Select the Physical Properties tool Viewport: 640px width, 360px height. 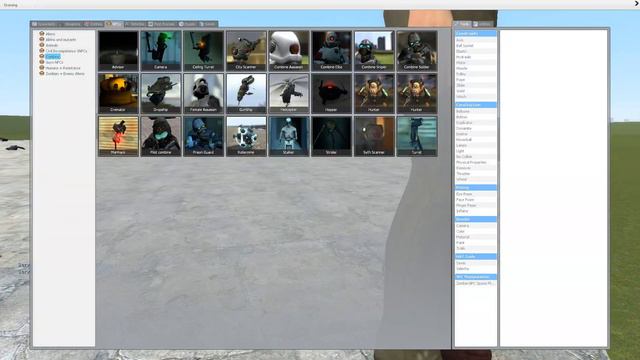pyautogui.click(x=476, y=162)
